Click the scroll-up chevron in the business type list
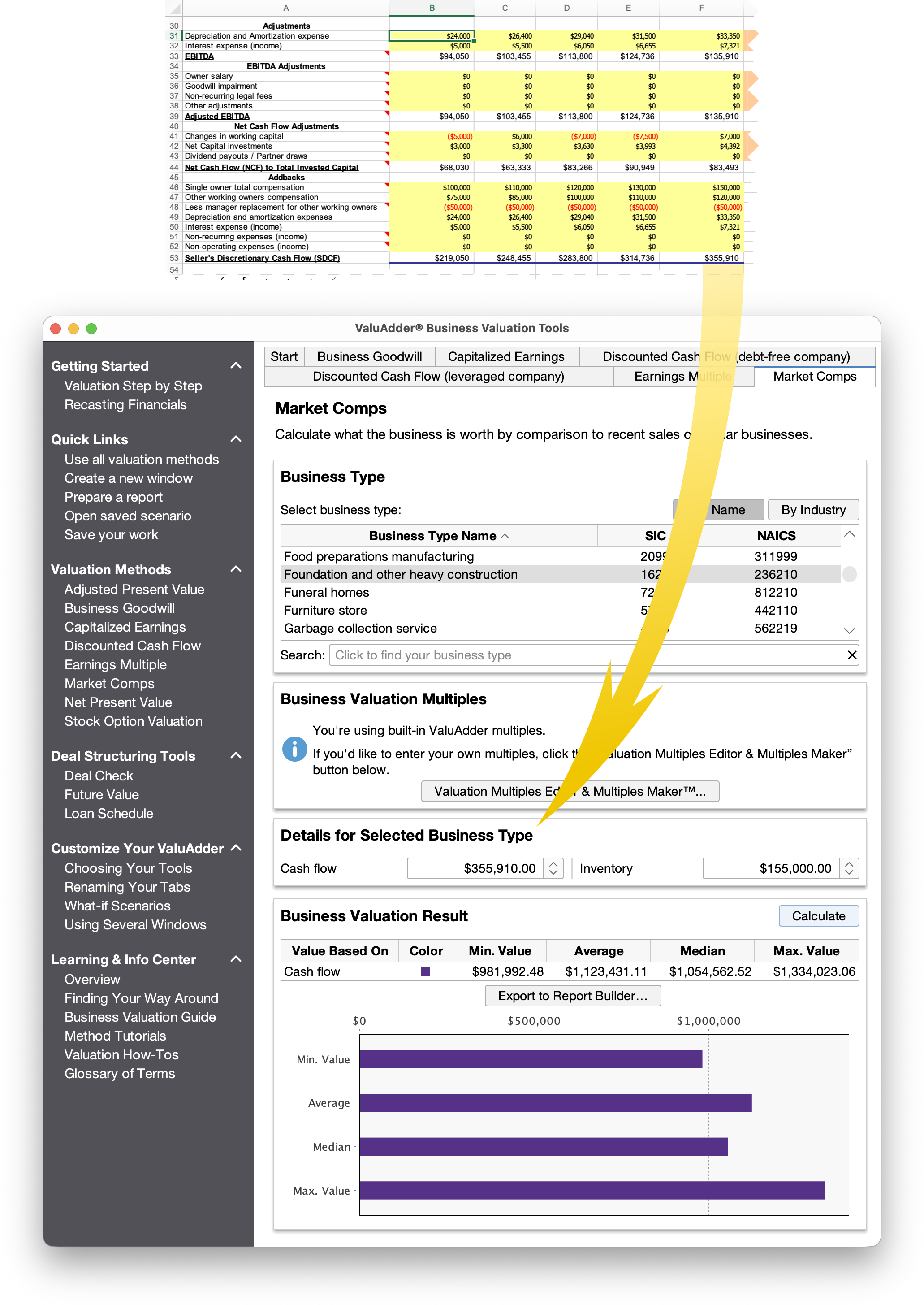The image size is (924, 1305). click(850, 535)
